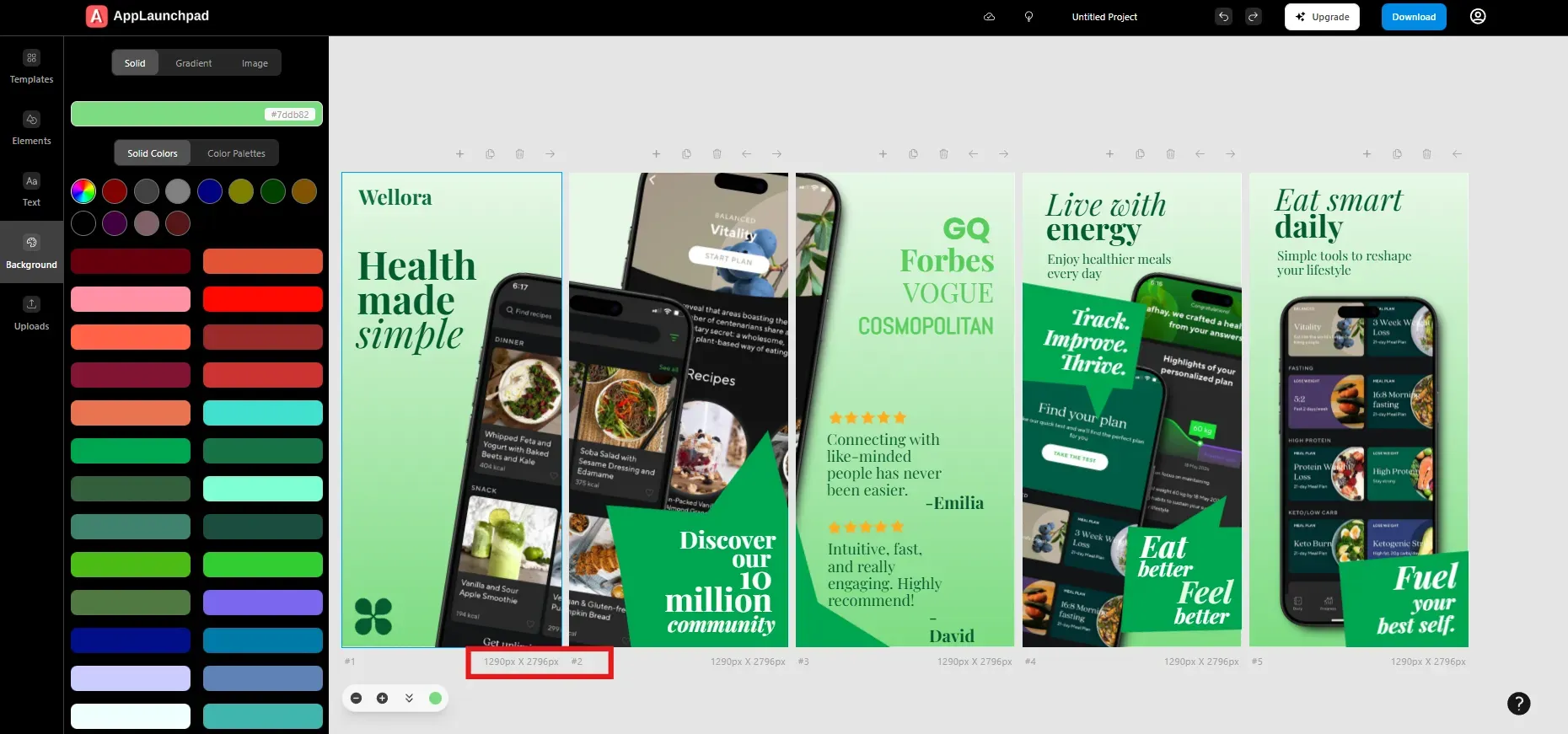Pick the bright red color swatch
This screenshot has height=734, width=1568.
[x=262, y=299]
